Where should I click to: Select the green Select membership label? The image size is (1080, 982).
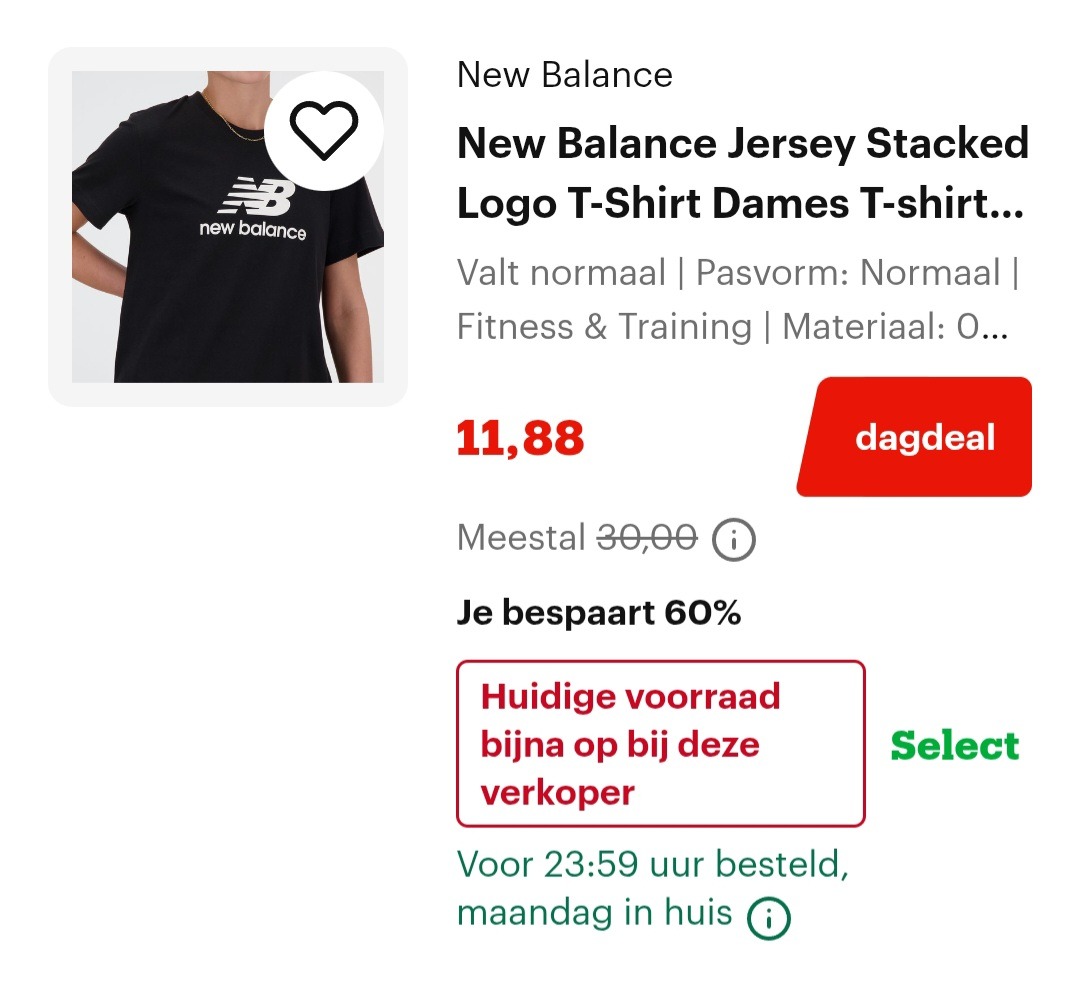[954, 745]
